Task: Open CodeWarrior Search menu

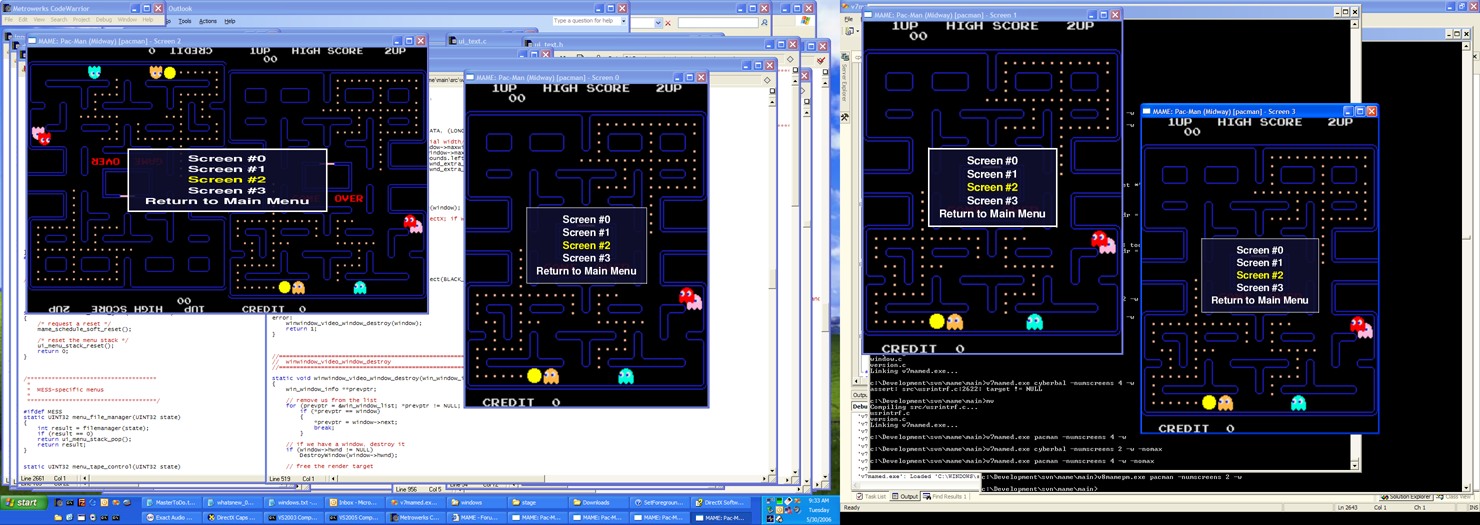Action: click(59, 20)
